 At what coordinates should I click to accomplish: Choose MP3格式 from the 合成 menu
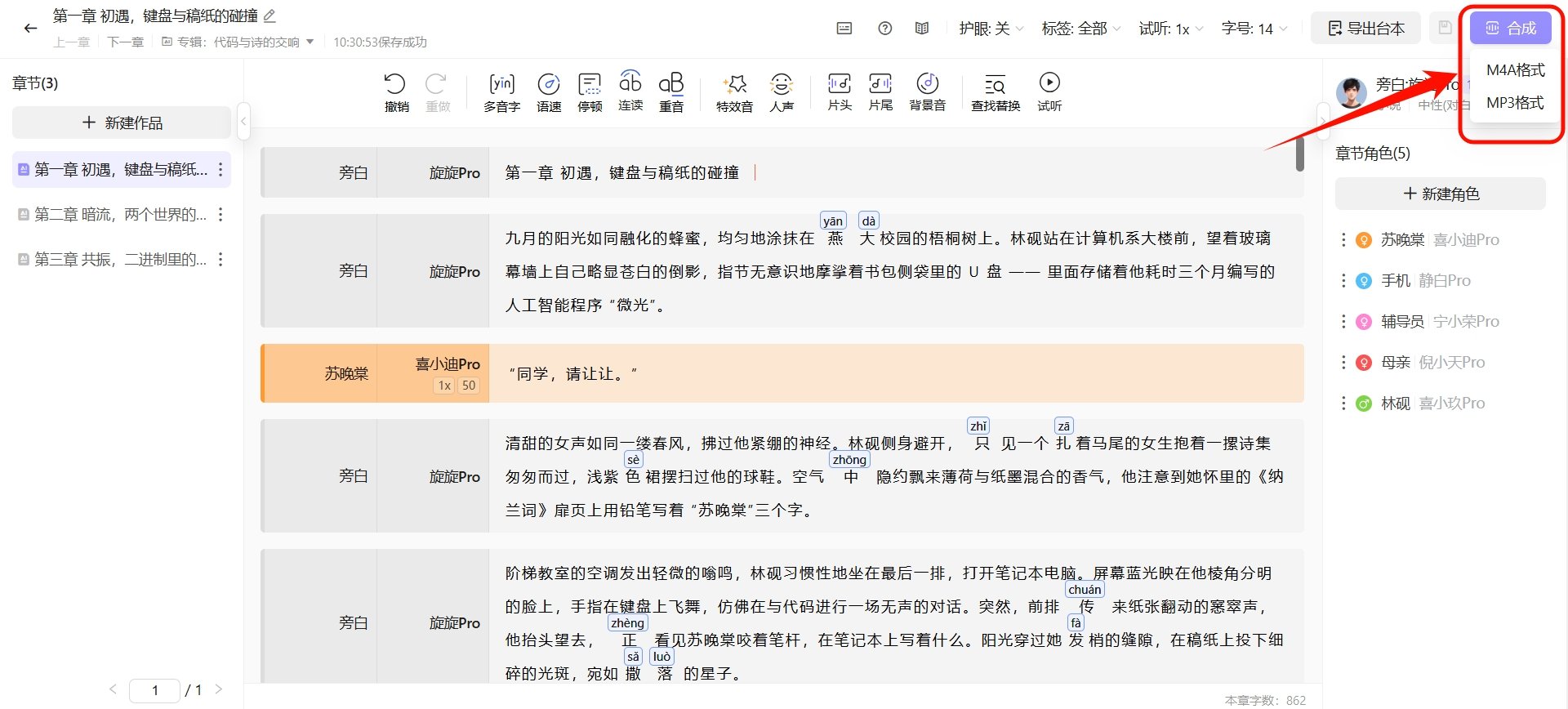tap(1515, 103)
